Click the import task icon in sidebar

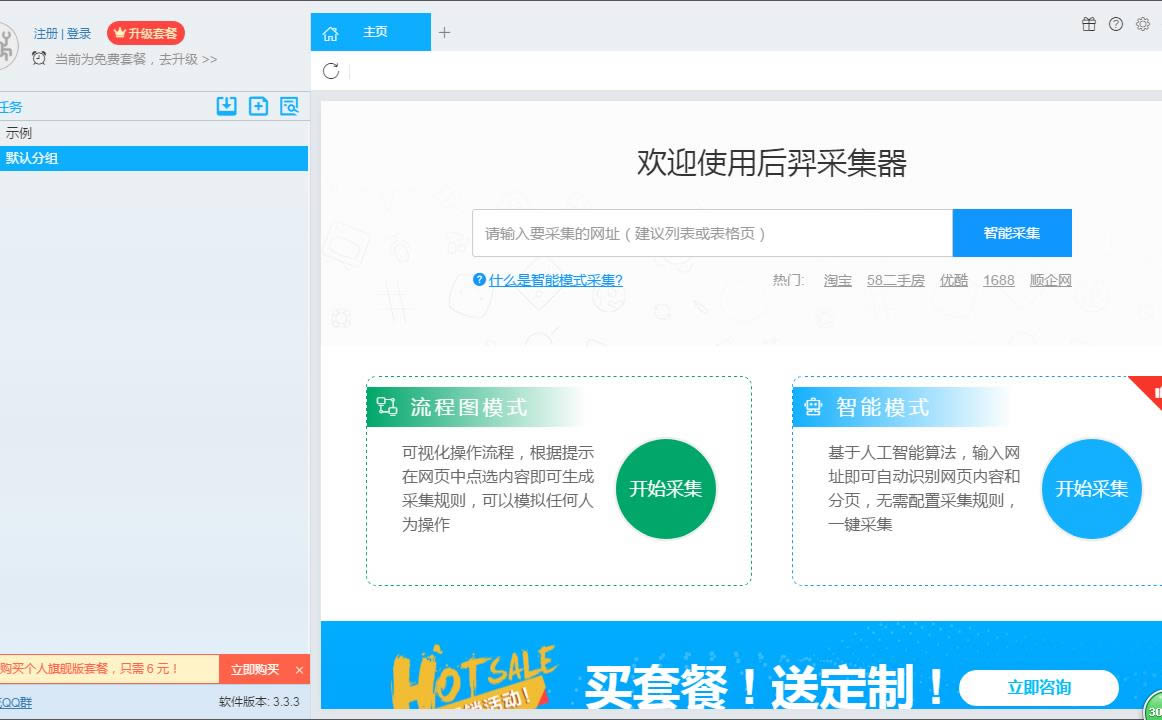tap(227, 106)
